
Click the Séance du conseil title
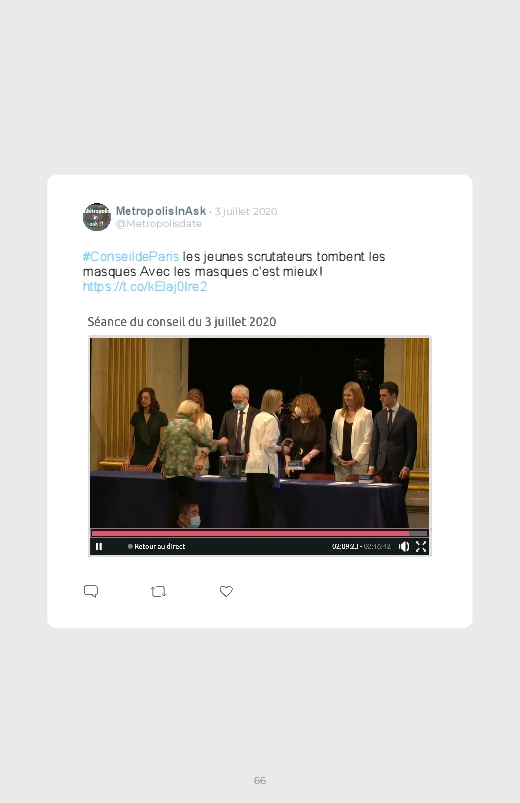point(182,322)
